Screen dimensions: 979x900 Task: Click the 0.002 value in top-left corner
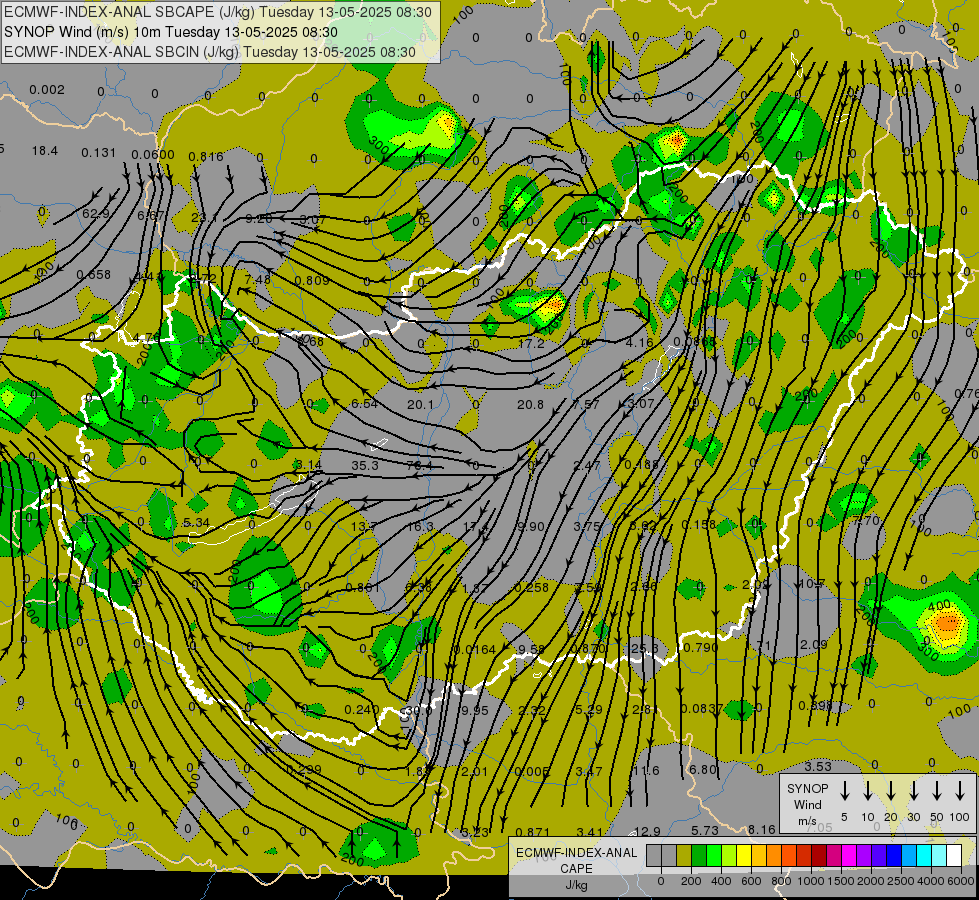point(47,90)
